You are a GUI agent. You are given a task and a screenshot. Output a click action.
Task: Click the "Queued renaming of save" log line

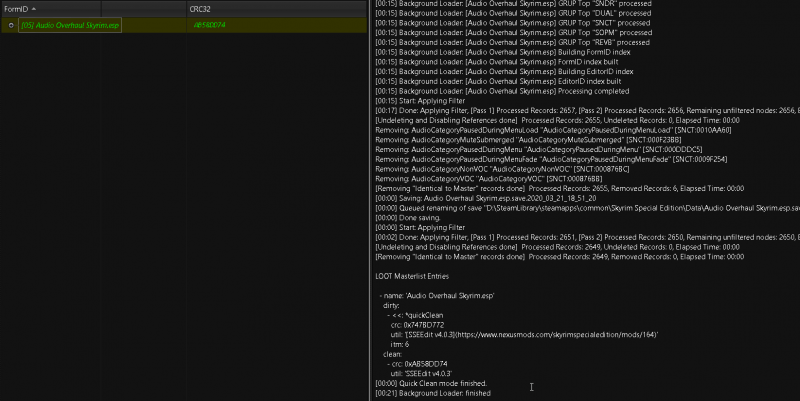(587, 208)
